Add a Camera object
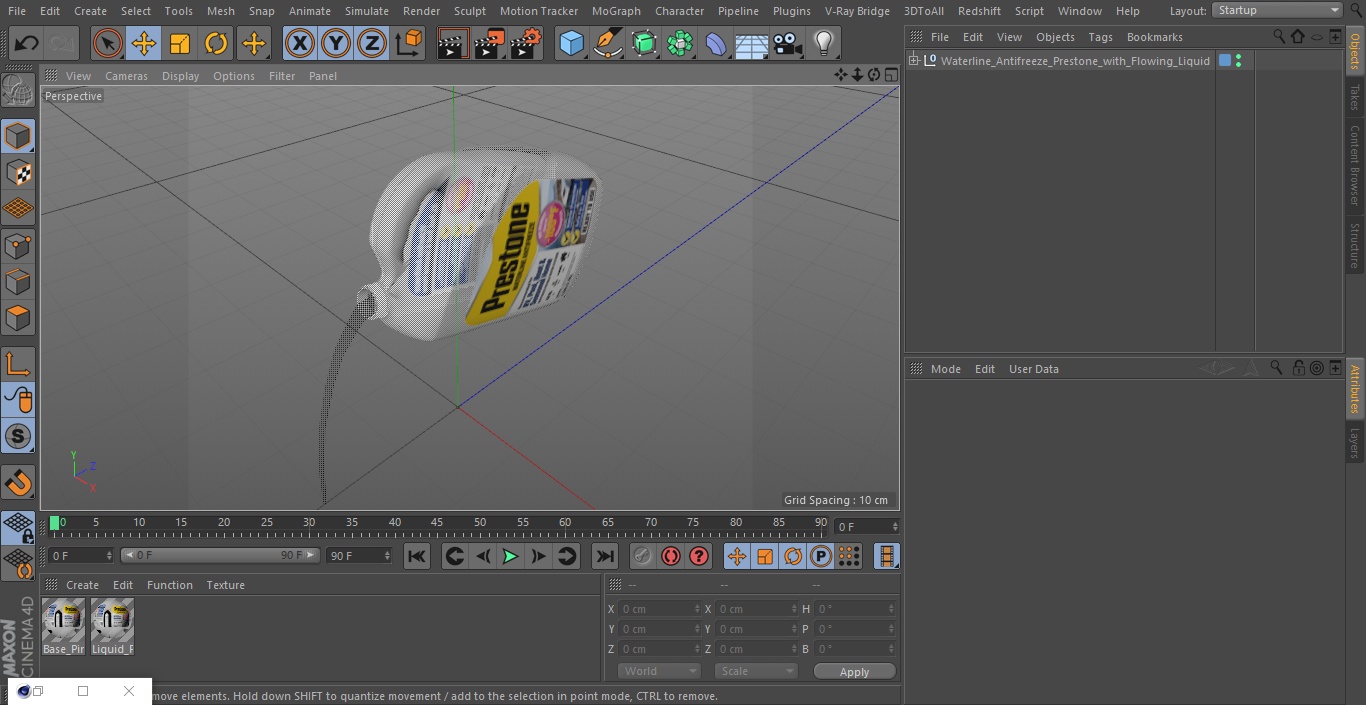Screen dimensions: 1366x705 click(788, 43)
